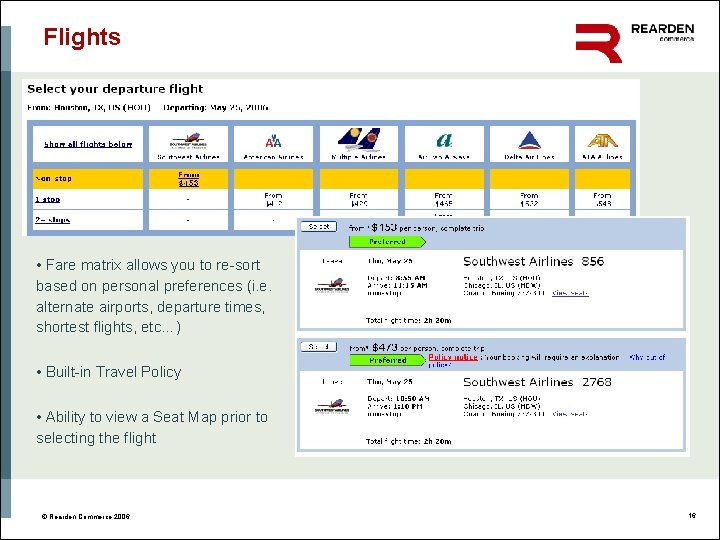
Task: Click the 'Why out of policy?' link
Action: point(647,357)
